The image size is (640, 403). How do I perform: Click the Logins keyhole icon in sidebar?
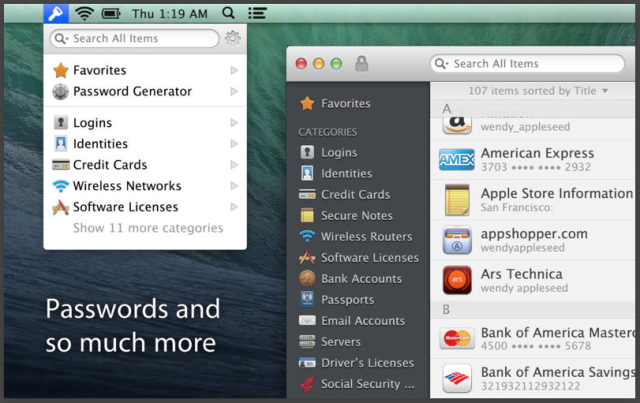click(x=307, y=152)
